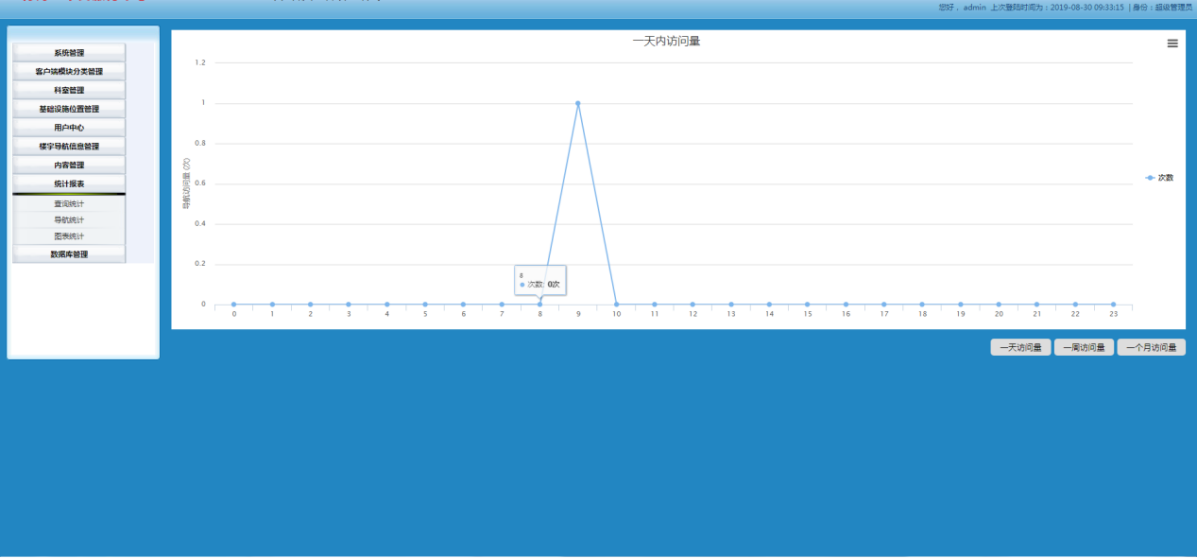Click the data point at hour 0

[234, 304]
